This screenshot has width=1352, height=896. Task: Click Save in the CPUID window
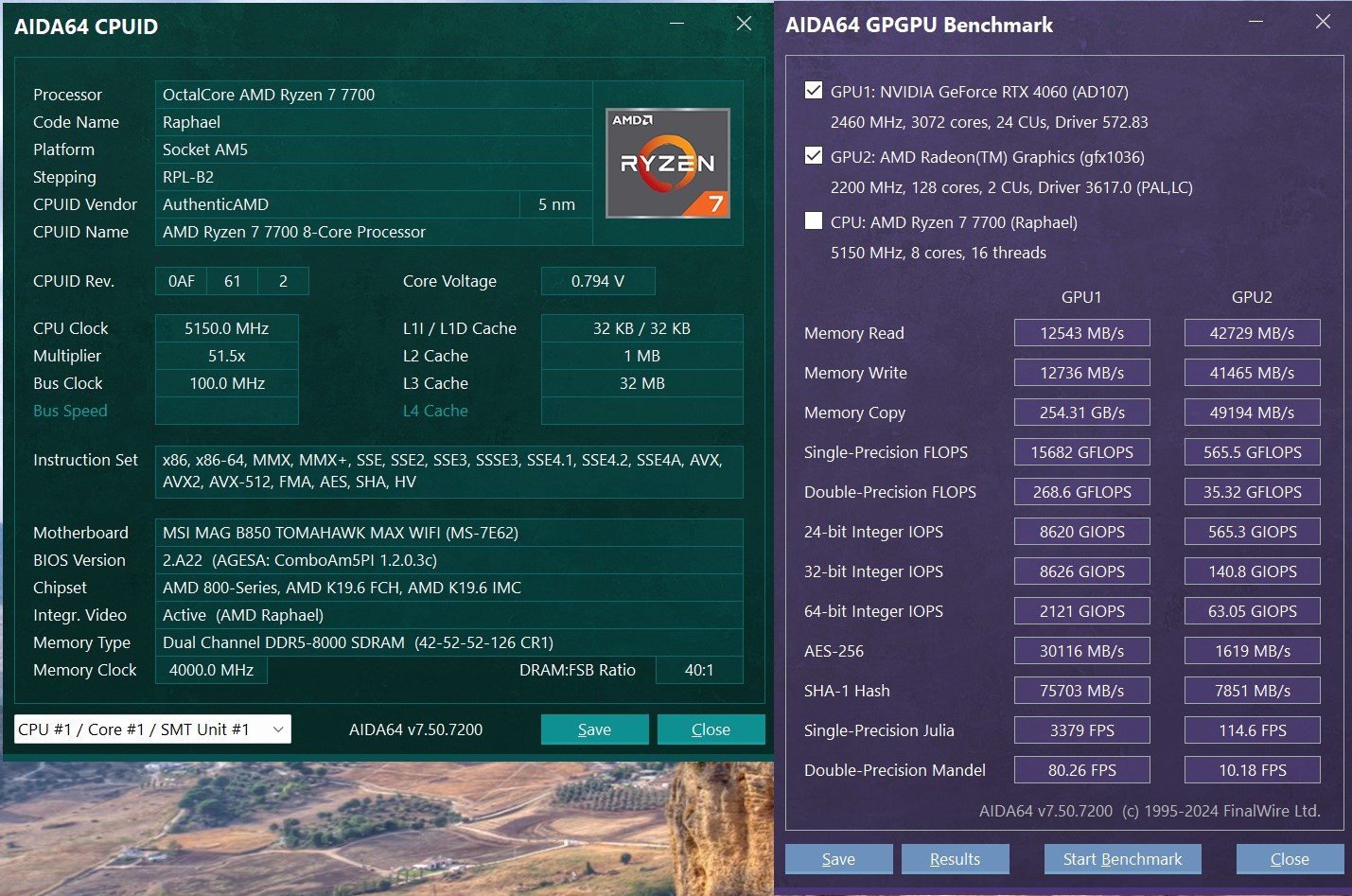pyautogui.click(x=594, y=729)
